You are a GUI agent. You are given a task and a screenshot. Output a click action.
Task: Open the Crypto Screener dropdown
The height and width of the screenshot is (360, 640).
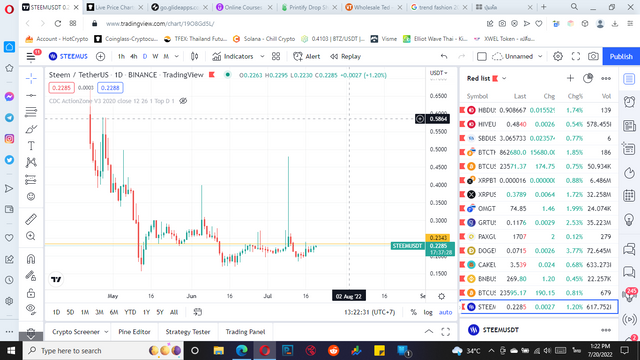80,332
